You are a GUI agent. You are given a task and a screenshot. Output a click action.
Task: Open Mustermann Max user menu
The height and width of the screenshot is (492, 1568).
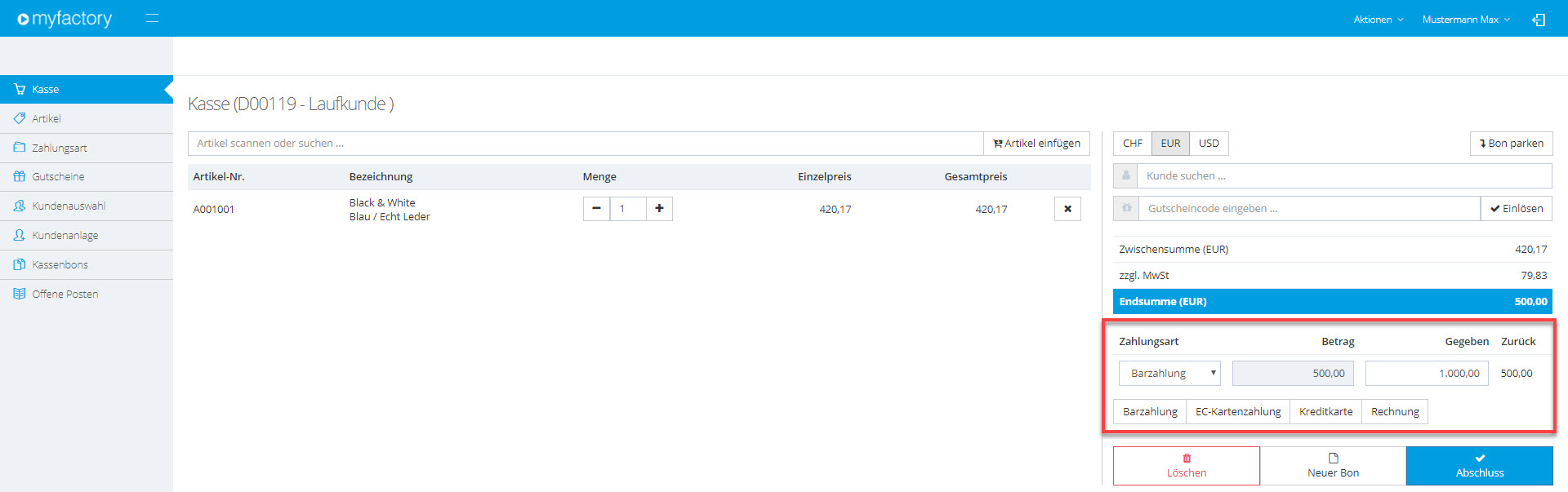click(1466, 20)
